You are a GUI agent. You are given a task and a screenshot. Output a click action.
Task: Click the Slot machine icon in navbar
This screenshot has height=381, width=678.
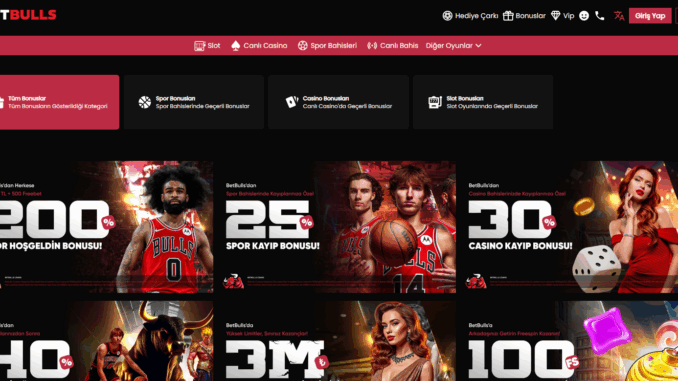click(199, 46)
